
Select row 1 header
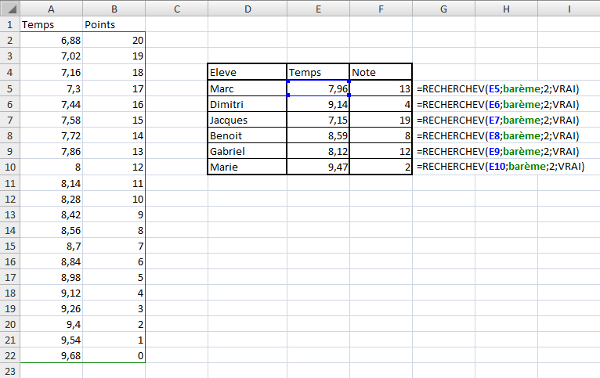coord(10,24)
